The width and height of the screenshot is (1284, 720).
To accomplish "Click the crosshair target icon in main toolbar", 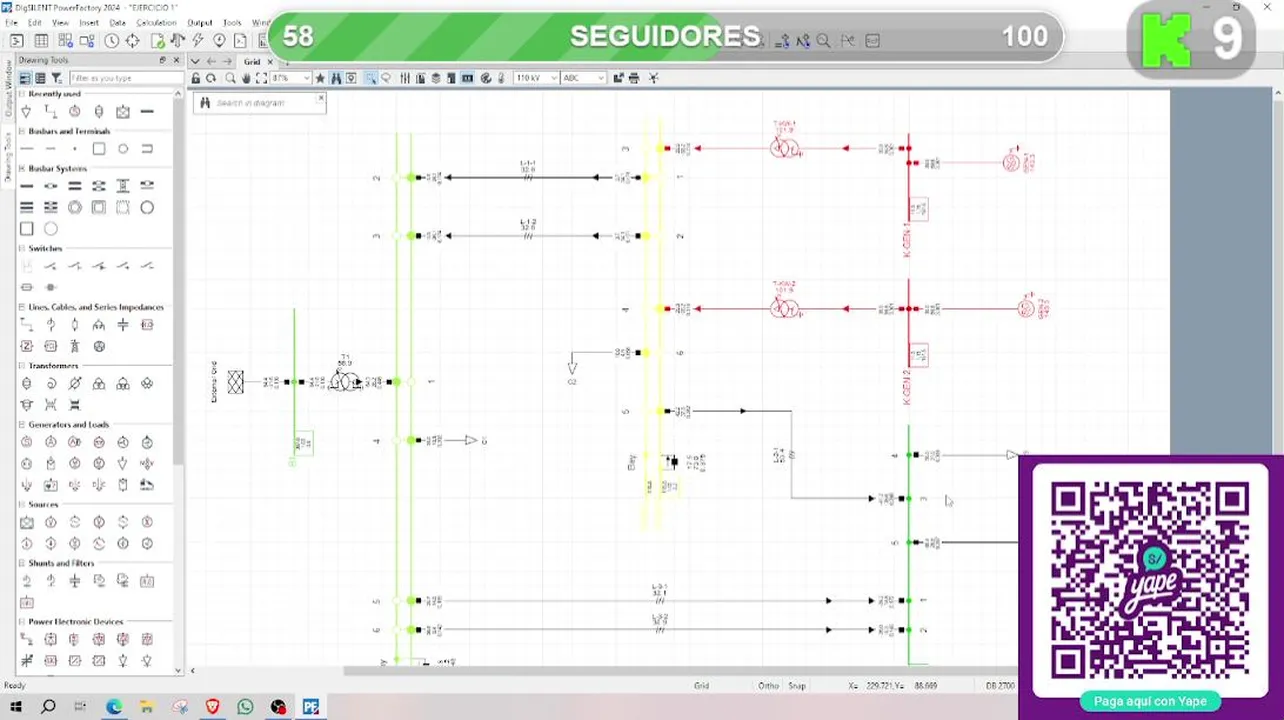I will (x=133, y=41).
